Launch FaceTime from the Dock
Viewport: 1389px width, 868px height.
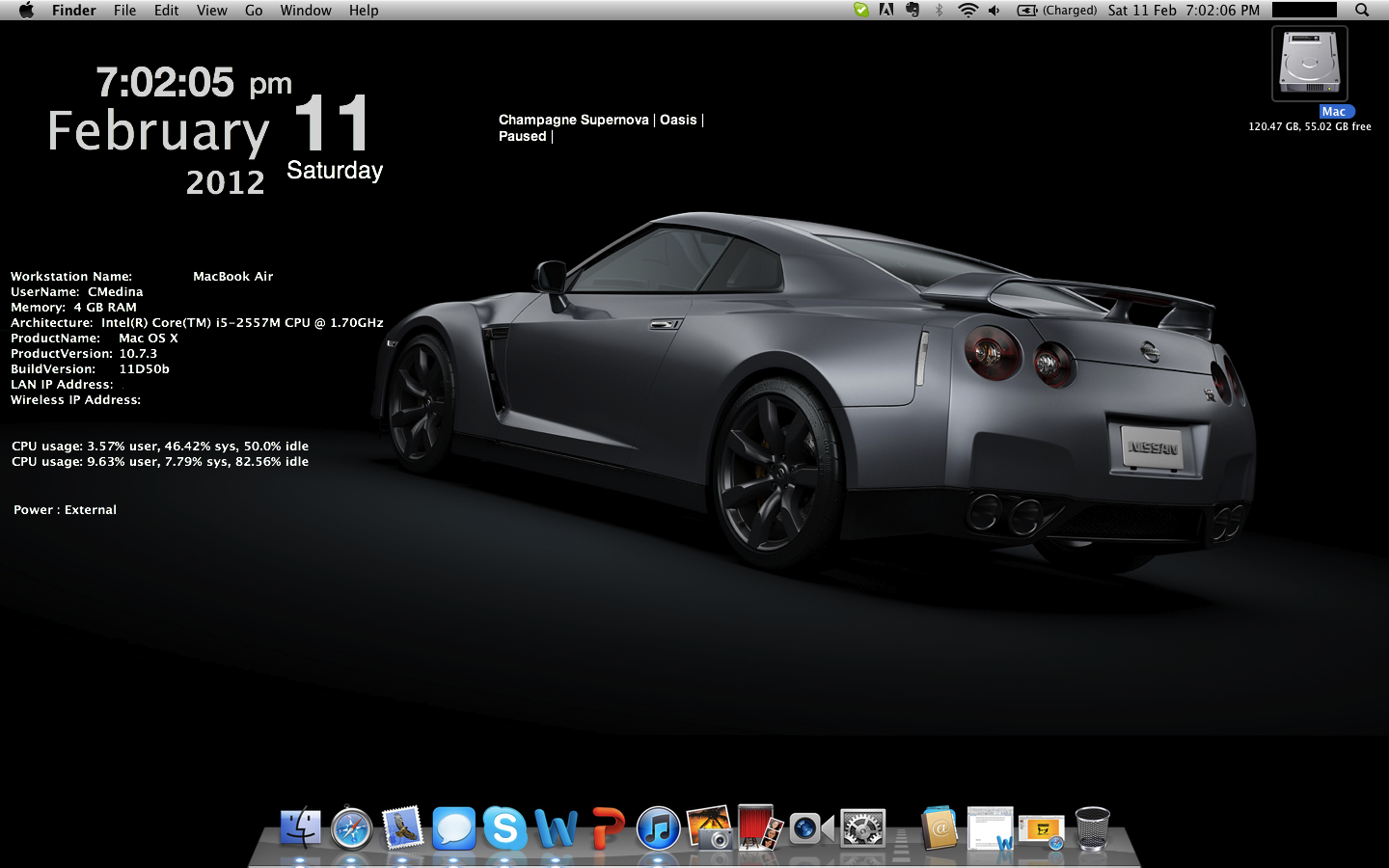[811, 828]
